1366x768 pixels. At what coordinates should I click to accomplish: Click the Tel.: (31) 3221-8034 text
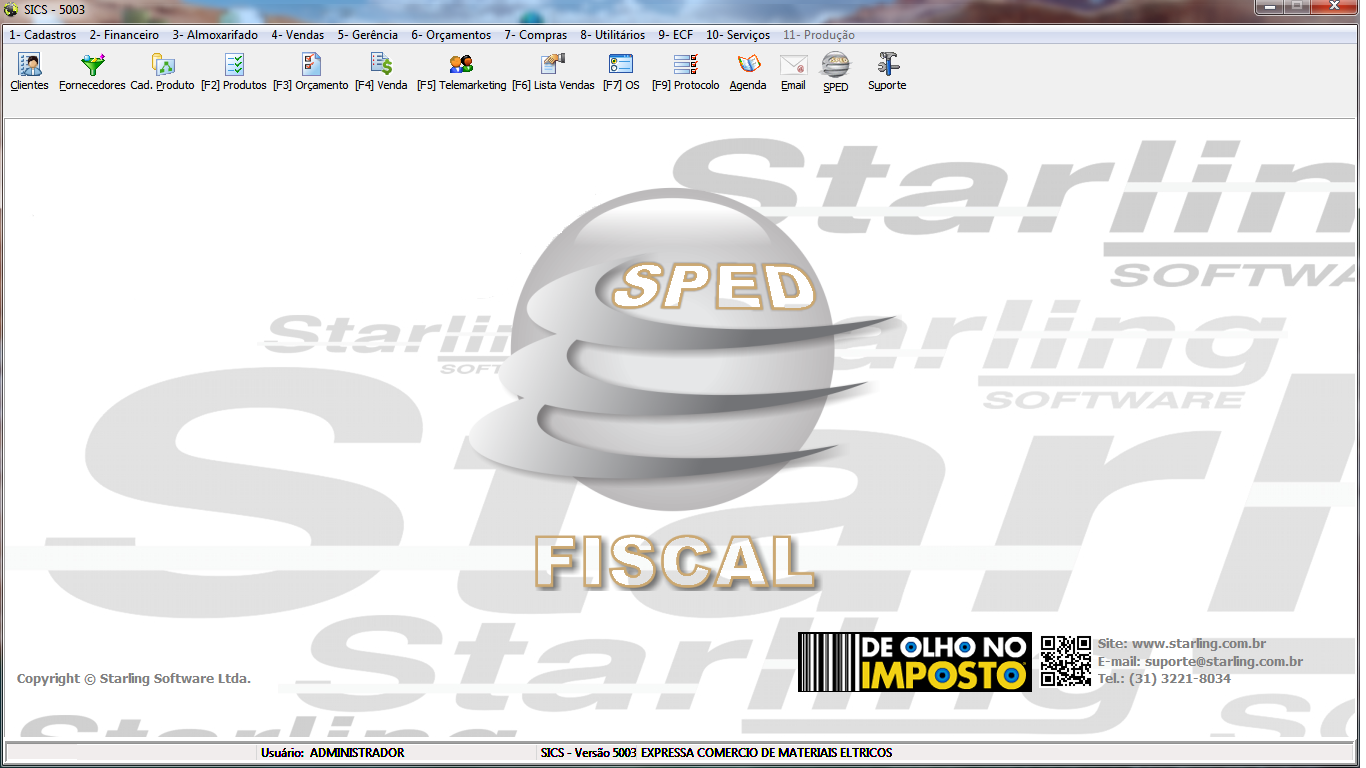coord(1164,679)
